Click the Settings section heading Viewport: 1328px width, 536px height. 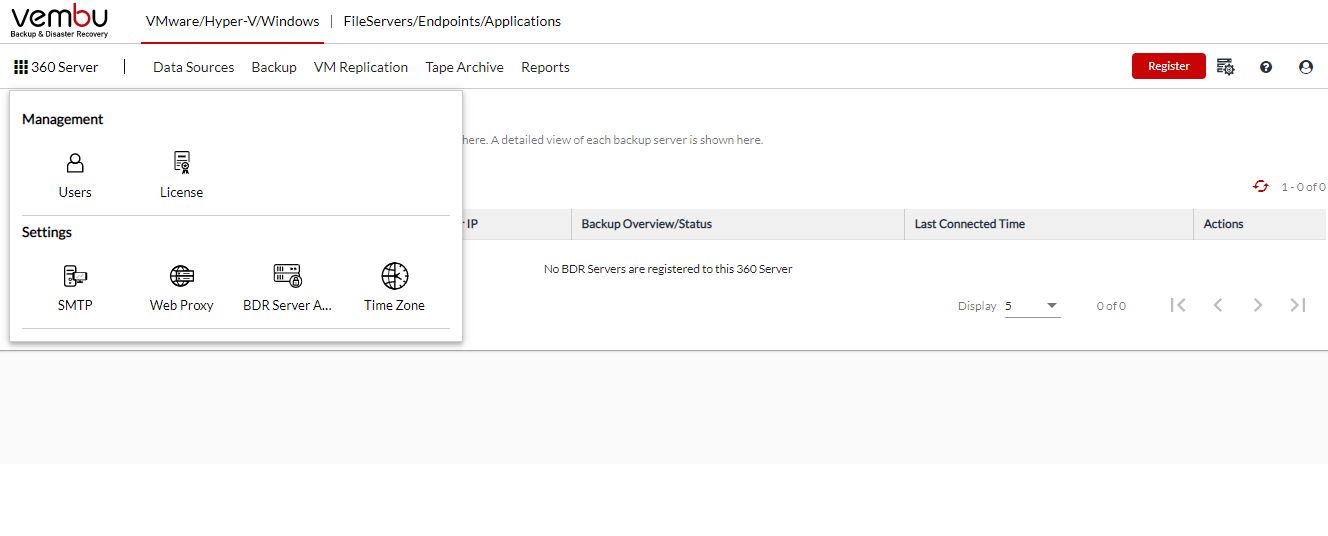pyautogui.click(x=47, y=232)
